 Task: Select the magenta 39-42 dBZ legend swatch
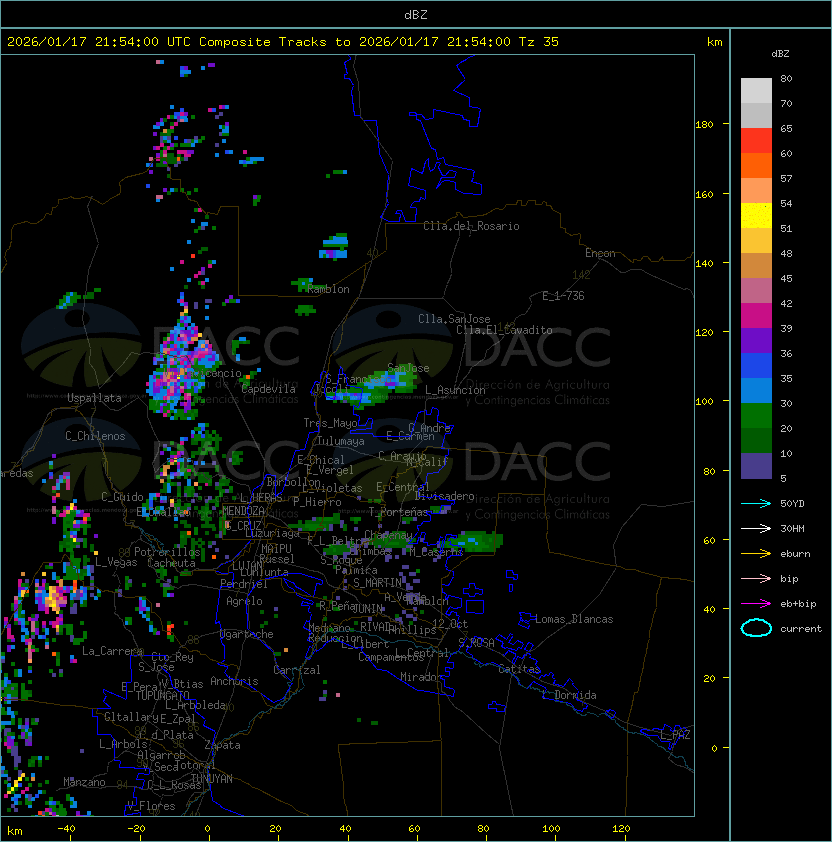coord(756,316)
